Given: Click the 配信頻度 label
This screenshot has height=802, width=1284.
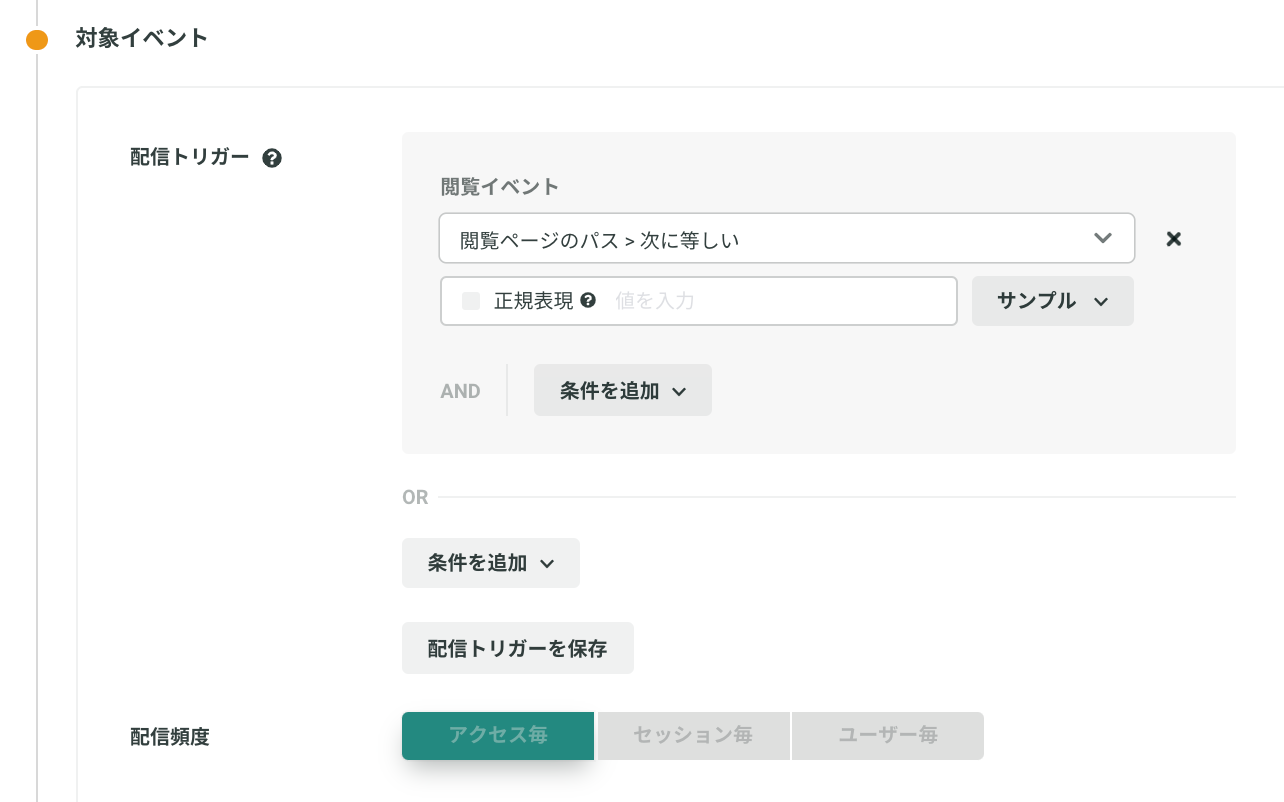Looking at the screenshot, I should tap(170, 737).
